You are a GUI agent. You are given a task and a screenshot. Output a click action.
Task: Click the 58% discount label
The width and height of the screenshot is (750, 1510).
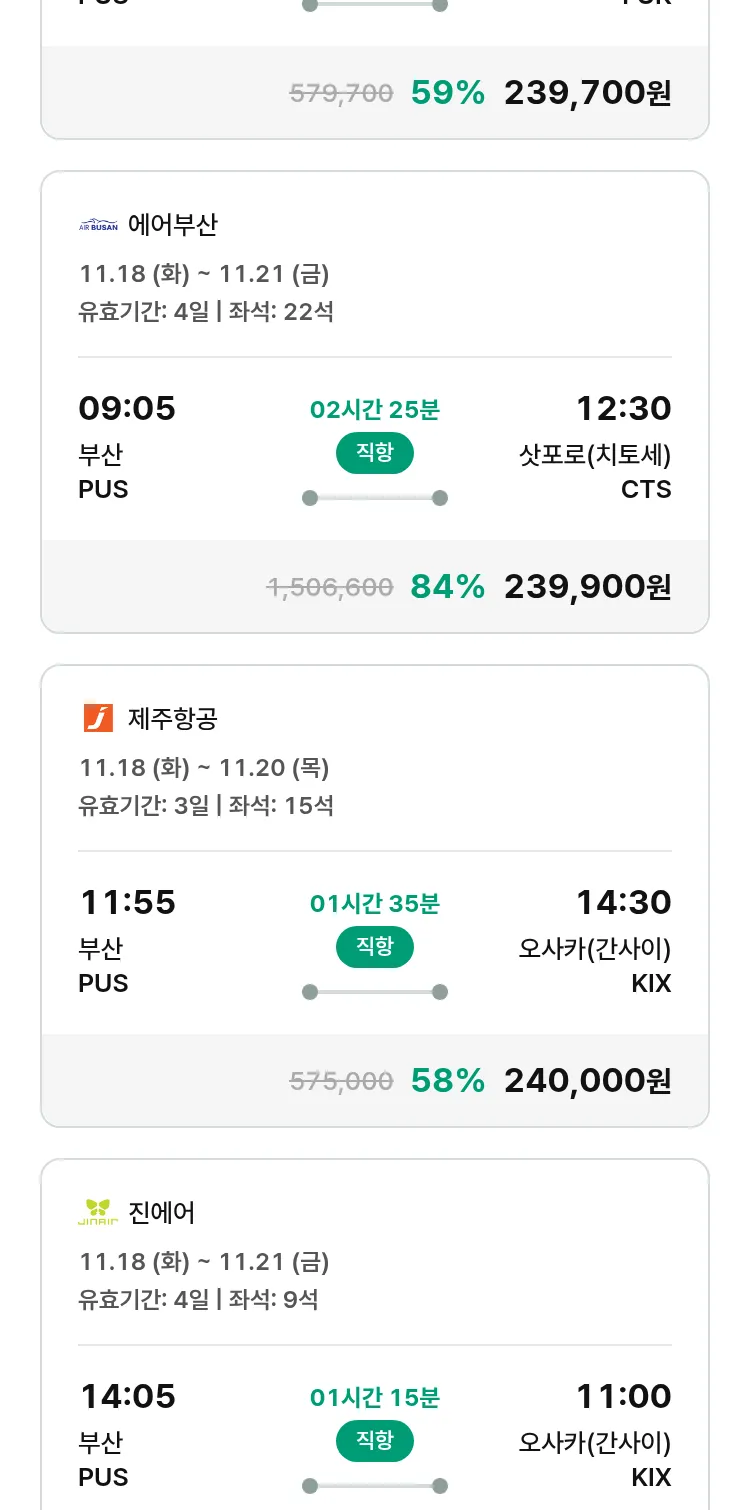click(447, 1081)
